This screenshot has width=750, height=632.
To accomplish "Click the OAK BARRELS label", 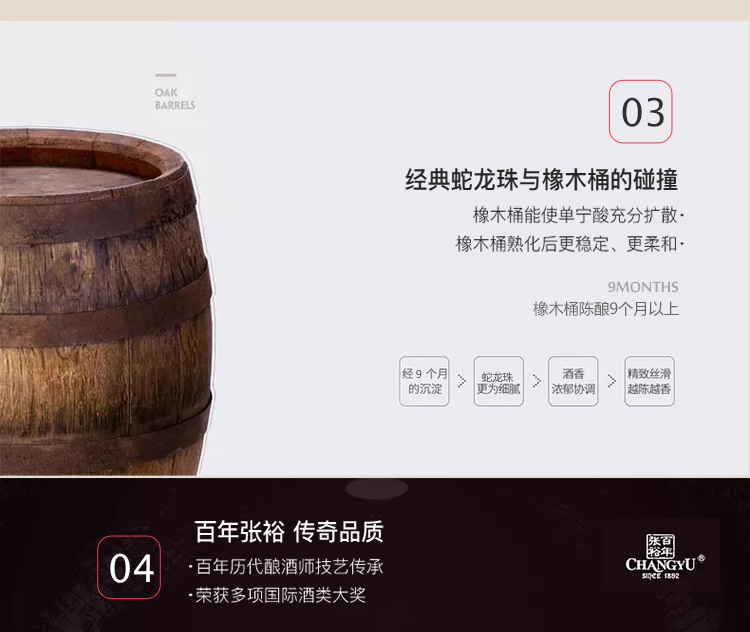I will 175,99.
